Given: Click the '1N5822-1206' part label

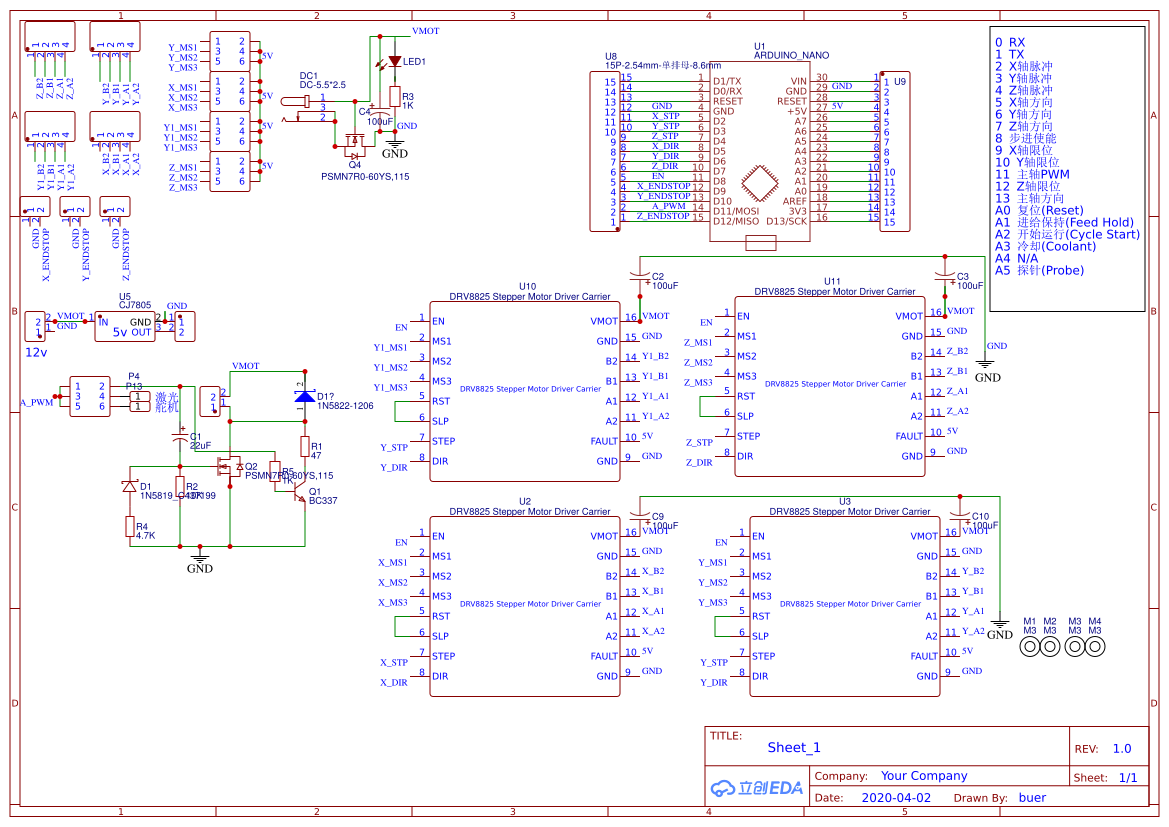Looking at the screenshot, I should [345, 406].
